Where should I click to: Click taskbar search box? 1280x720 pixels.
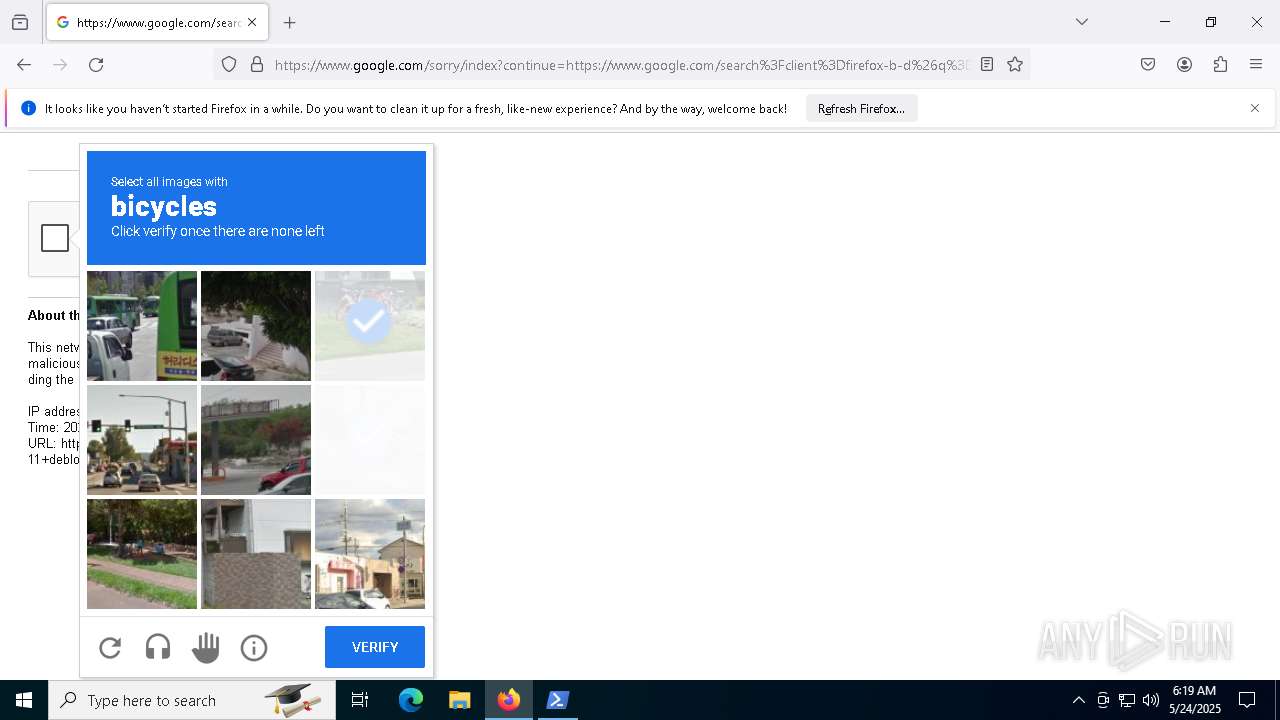tap(192, 700)
